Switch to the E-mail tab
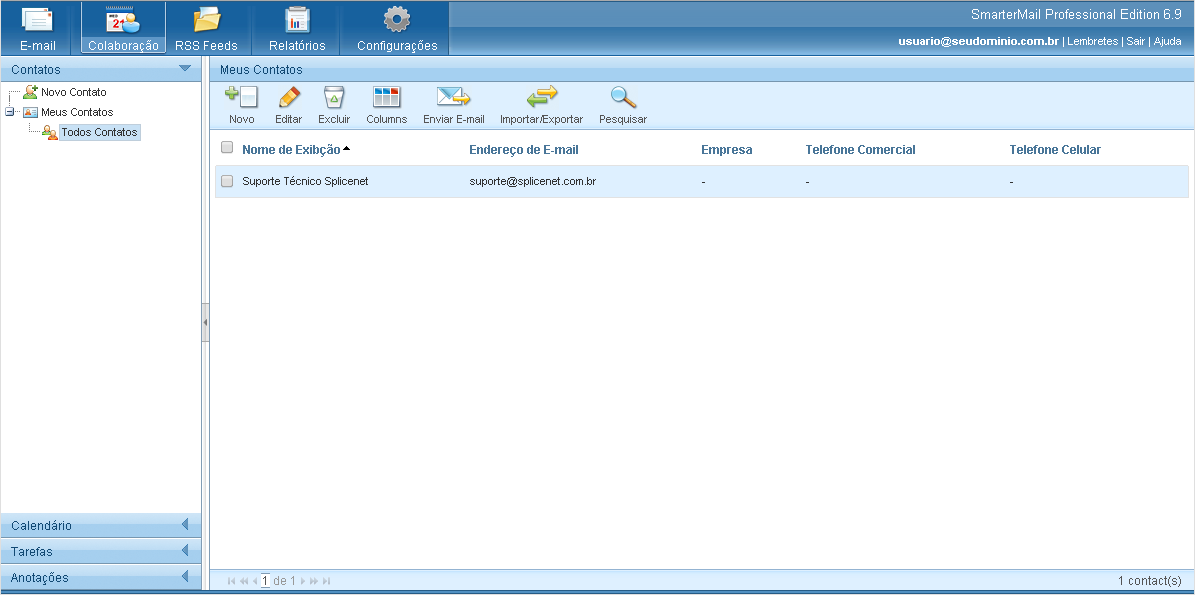The width and height of the screenshot is (1195, 595). click(x=38, y=28)
